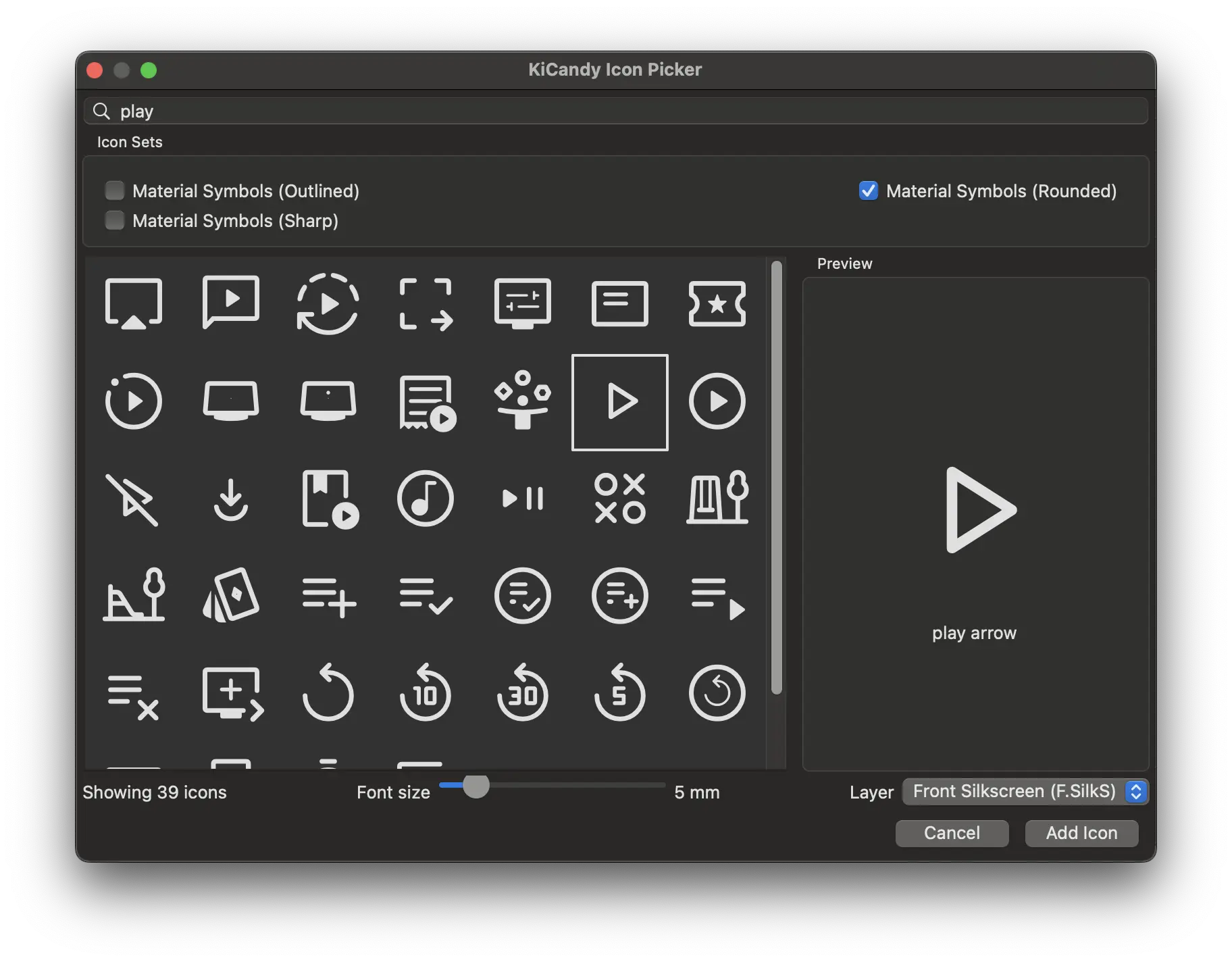Select the play circle icon
The height and width of the screenshot is (962, 1232).
click(717, 401)
